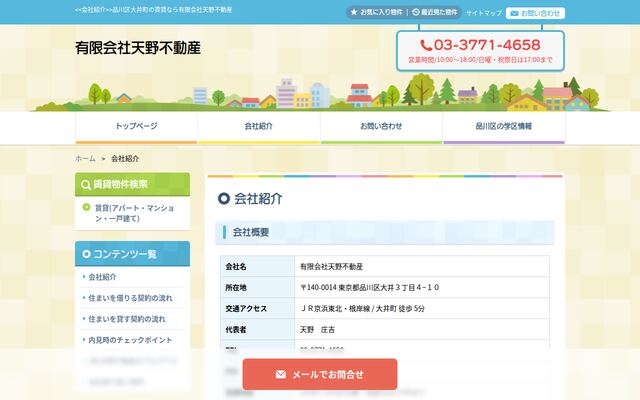
Task: Click the 会社概要 section heading
Action: 384,232
